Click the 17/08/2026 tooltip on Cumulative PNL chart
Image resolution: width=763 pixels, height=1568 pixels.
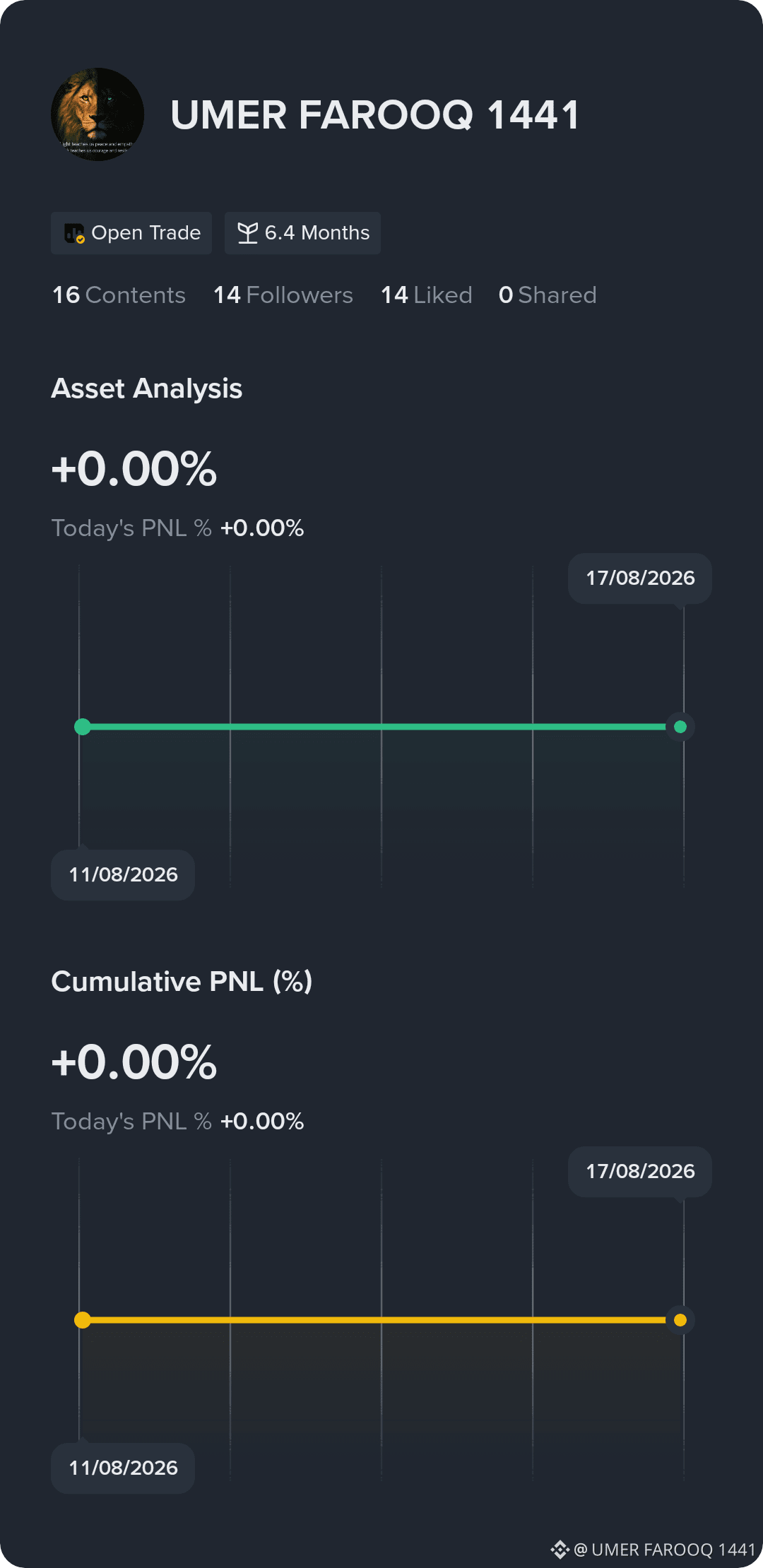pos(640,1172)
